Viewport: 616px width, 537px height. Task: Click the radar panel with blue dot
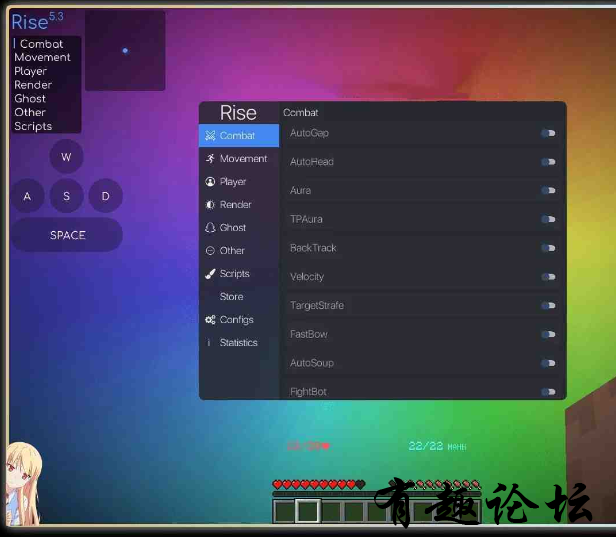125,50
